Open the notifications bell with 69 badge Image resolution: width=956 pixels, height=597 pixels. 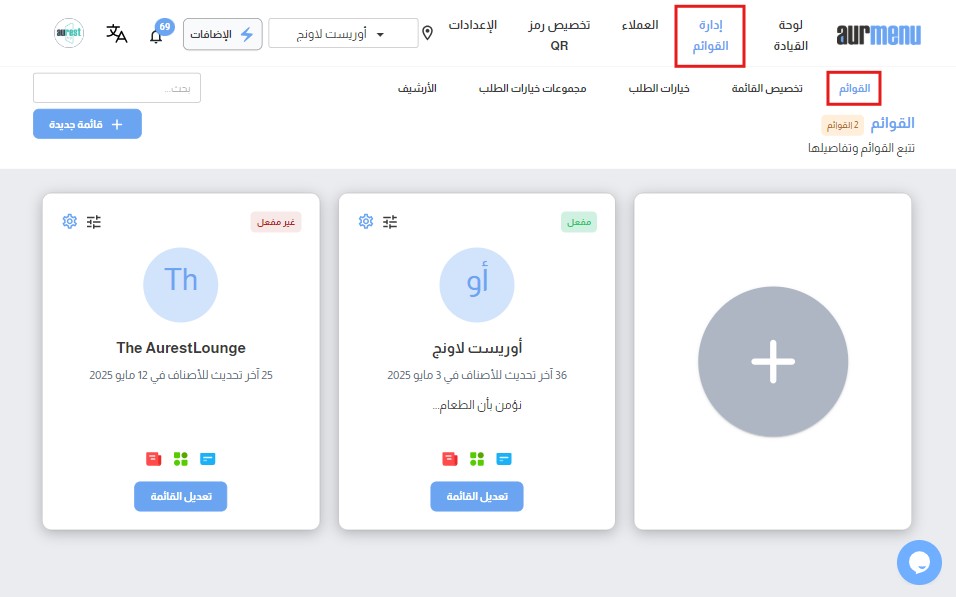[156, 35]
